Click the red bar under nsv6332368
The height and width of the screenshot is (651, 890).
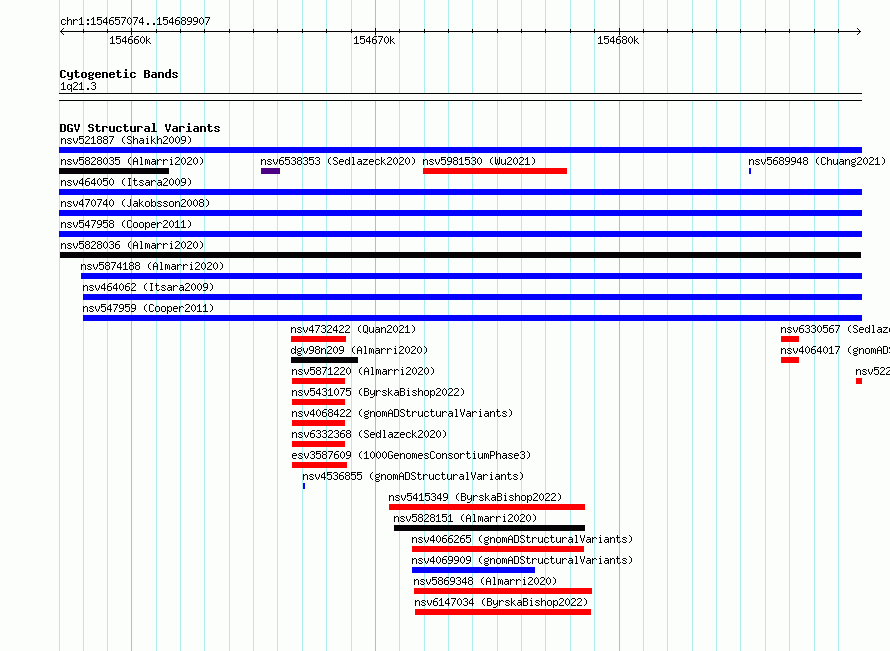pos(318,444)
